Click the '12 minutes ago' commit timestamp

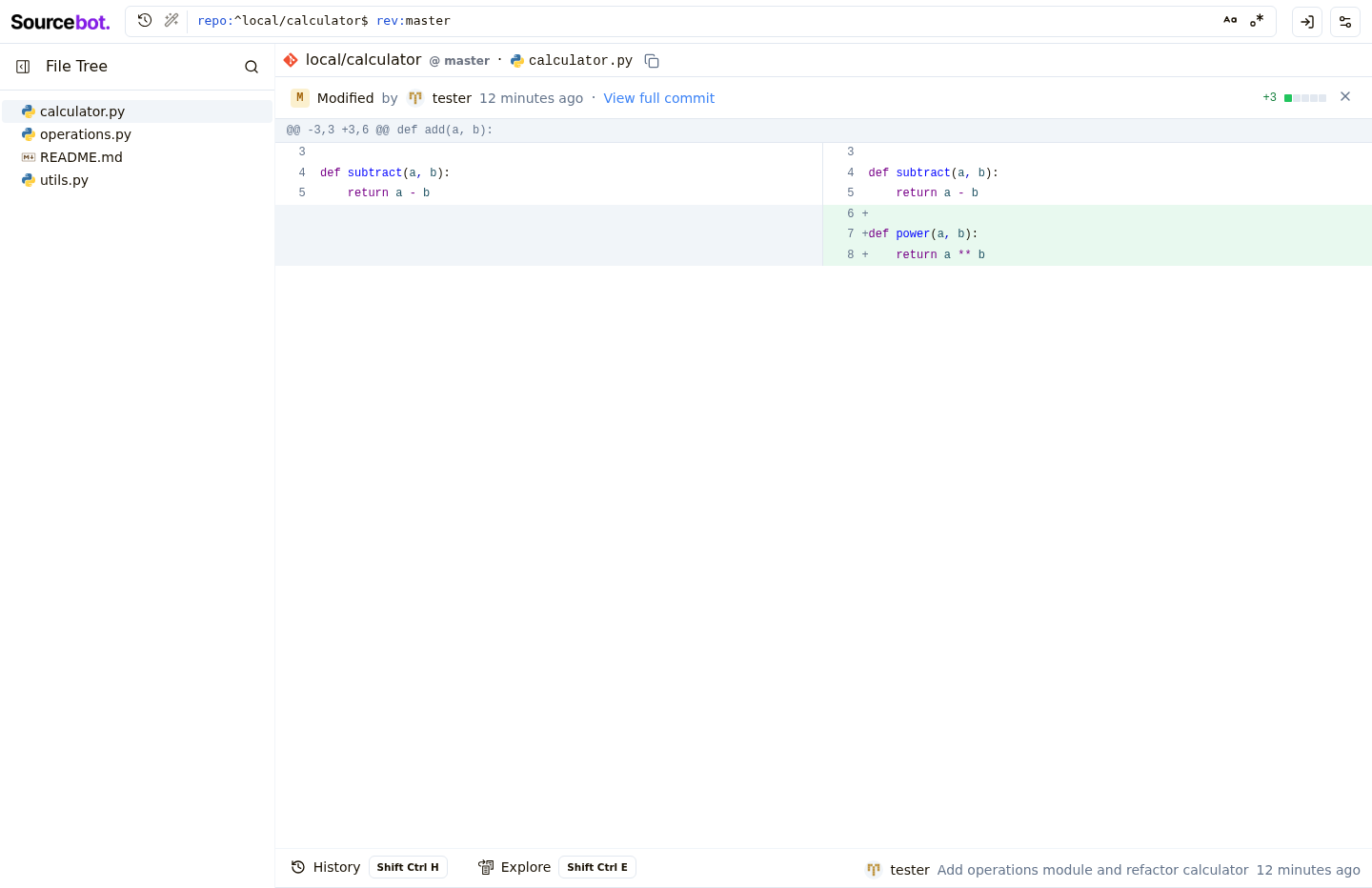(x=531, y=98)
